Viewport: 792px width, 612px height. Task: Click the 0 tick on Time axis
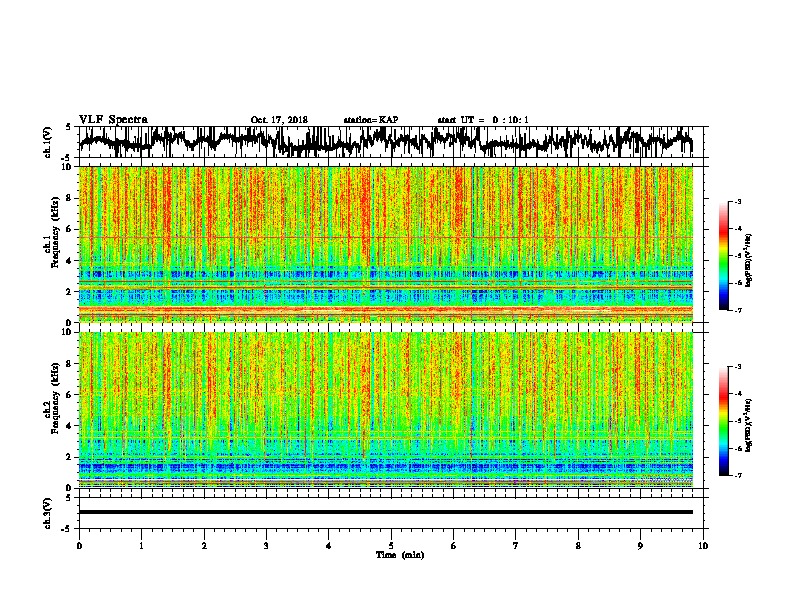click(79, 546)
